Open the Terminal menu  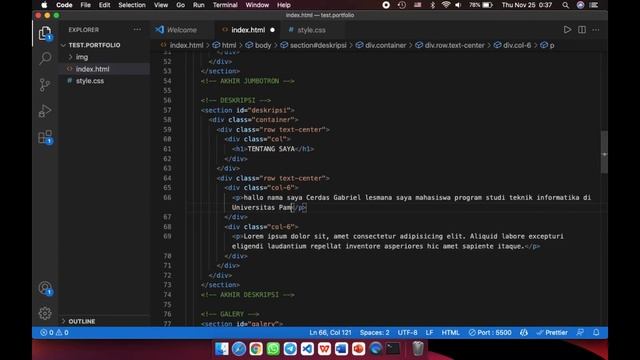tap(225, 5)
